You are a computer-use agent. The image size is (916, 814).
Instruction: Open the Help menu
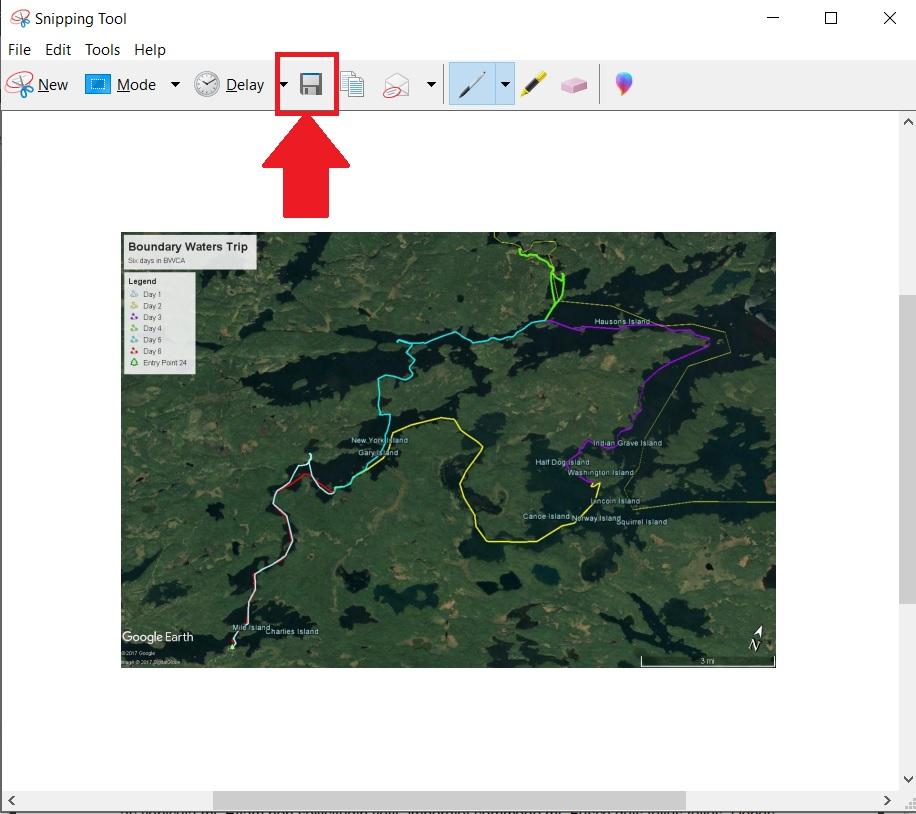pos(150,50)
